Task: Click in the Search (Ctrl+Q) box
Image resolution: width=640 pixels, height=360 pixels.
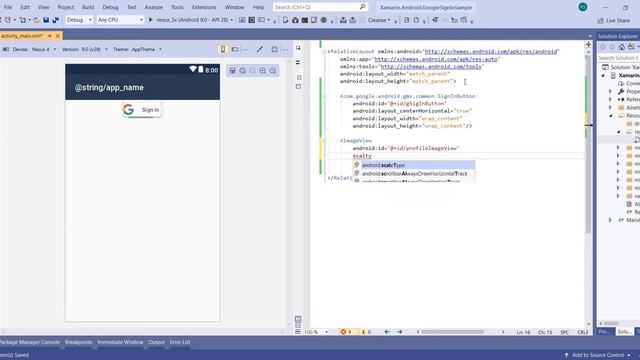Action: click(320, 7)
